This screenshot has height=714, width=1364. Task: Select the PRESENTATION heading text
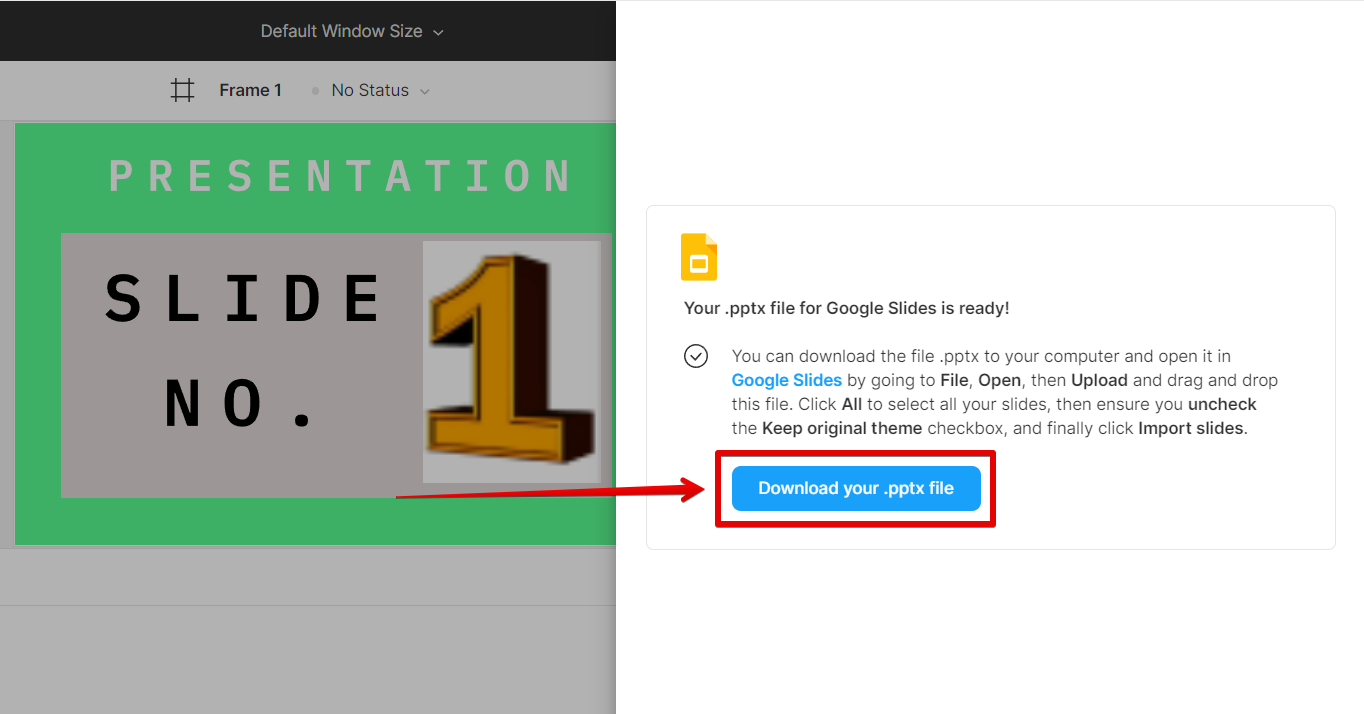click(x=340, y=177)
